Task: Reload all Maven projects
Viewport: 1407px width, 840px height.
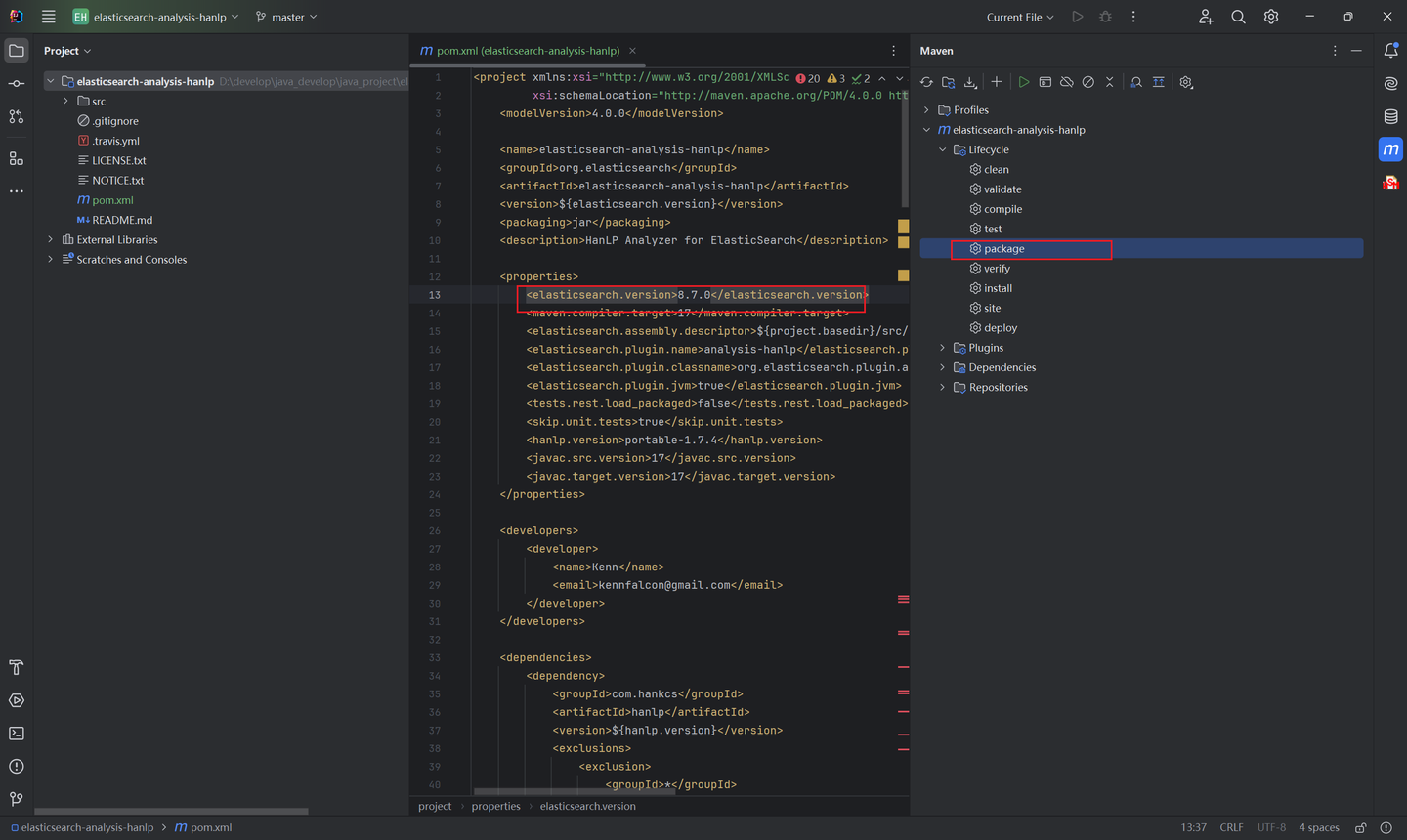Action: click(x=926, y=82)
